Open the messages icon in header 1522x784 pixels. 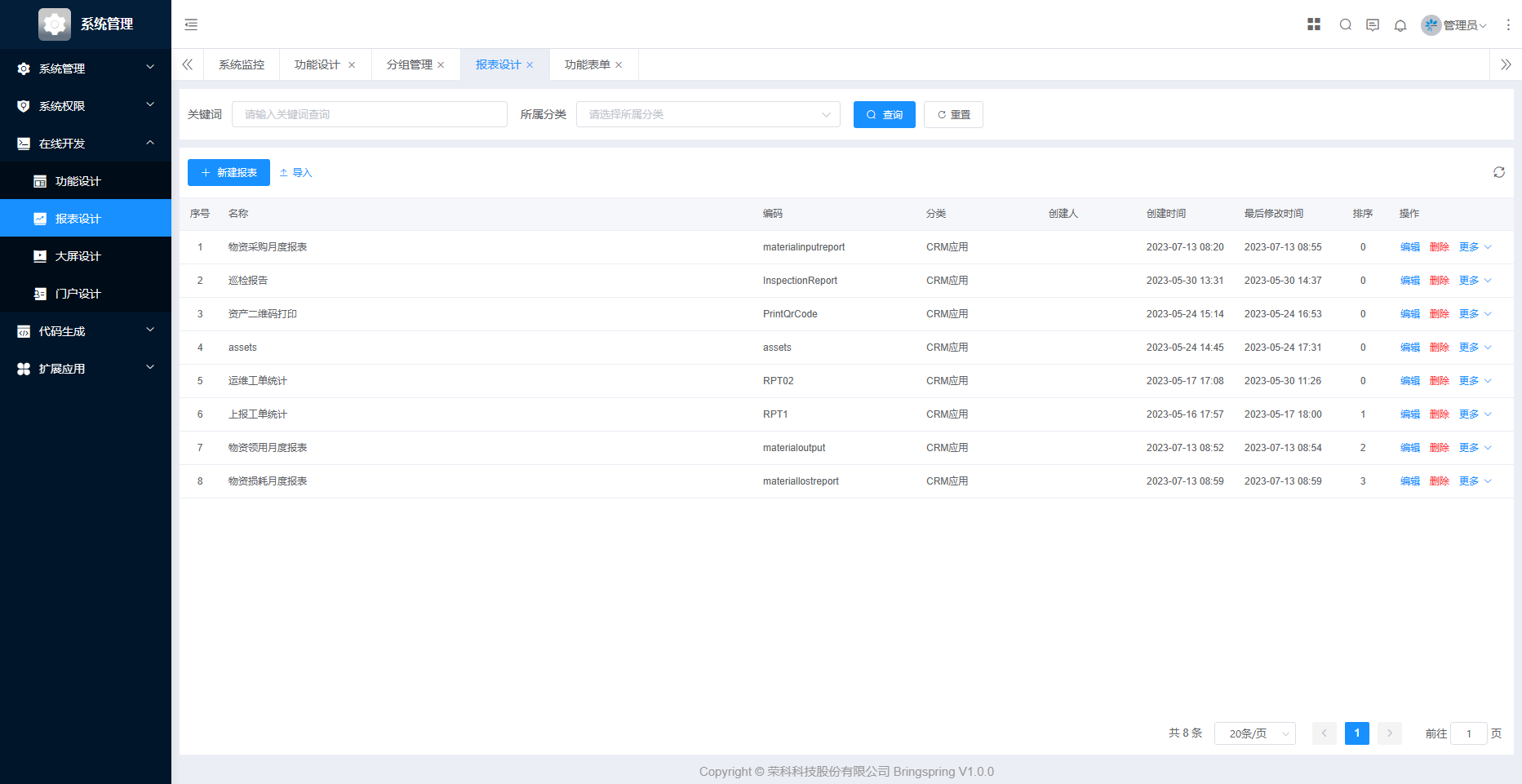click(x=1373, y=24)
